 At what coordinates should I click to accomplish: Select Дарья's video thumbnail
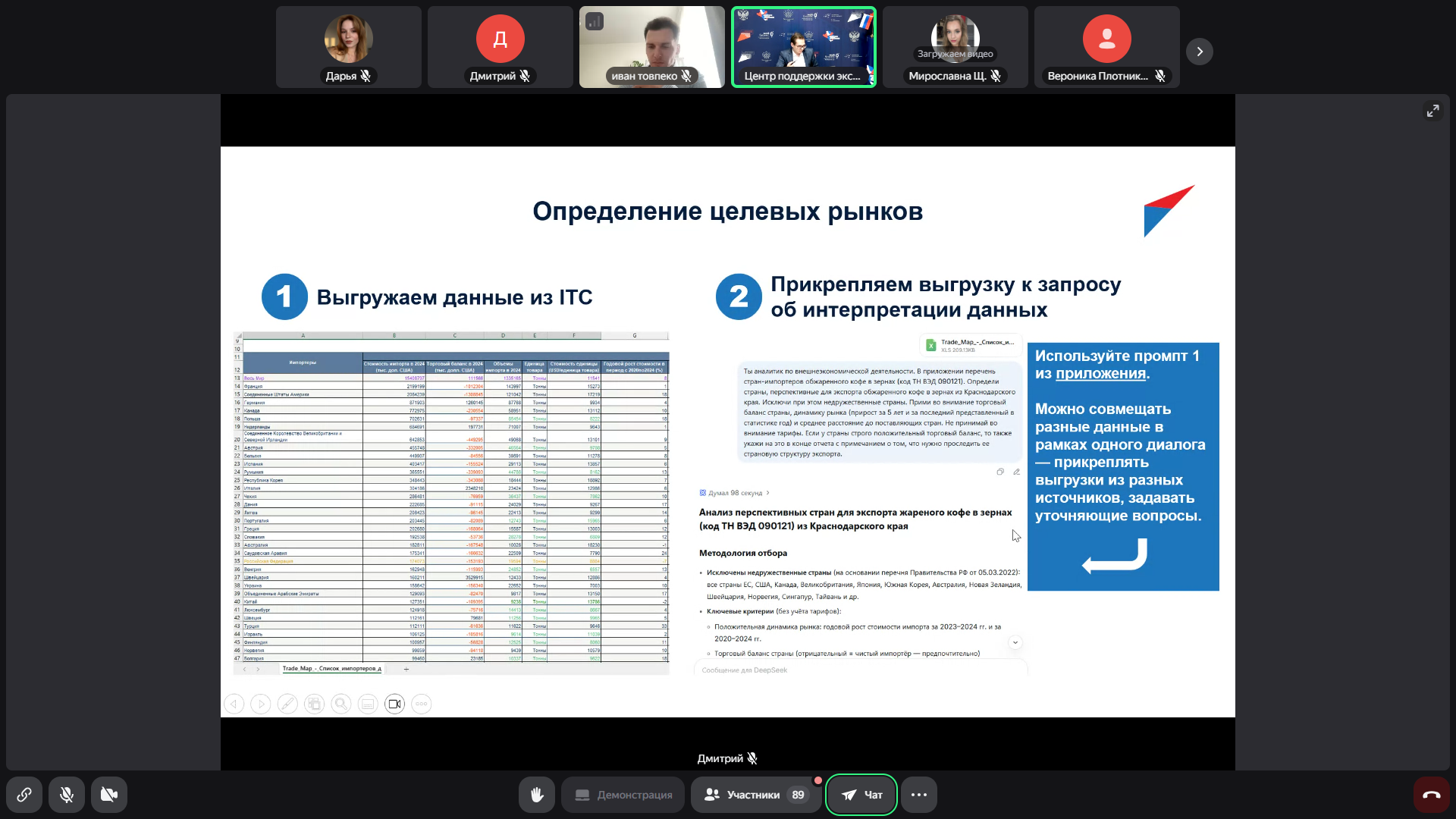click(349, 47)
